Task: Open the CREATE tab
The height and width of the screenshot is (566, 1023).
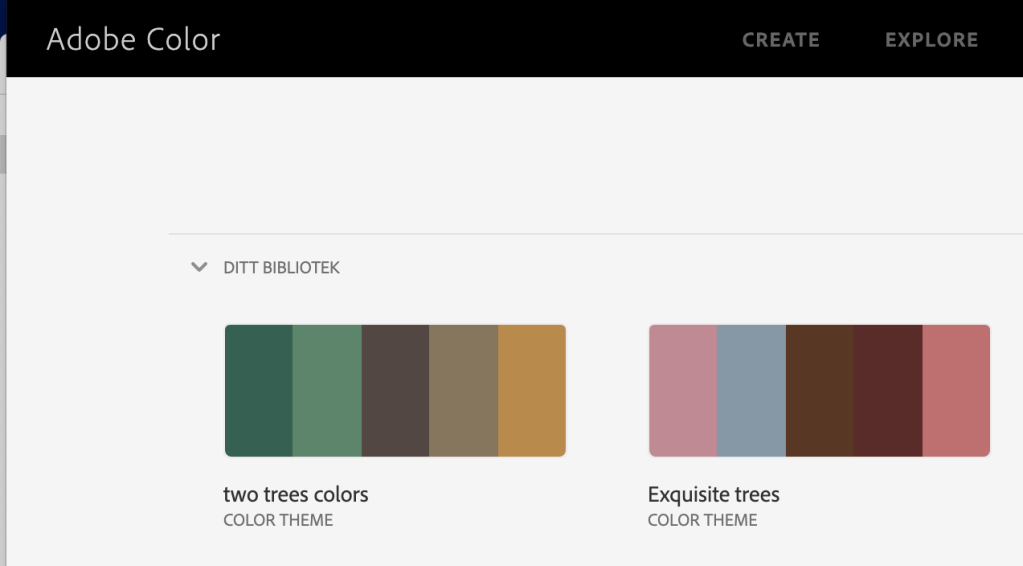Action: point(780,40)
